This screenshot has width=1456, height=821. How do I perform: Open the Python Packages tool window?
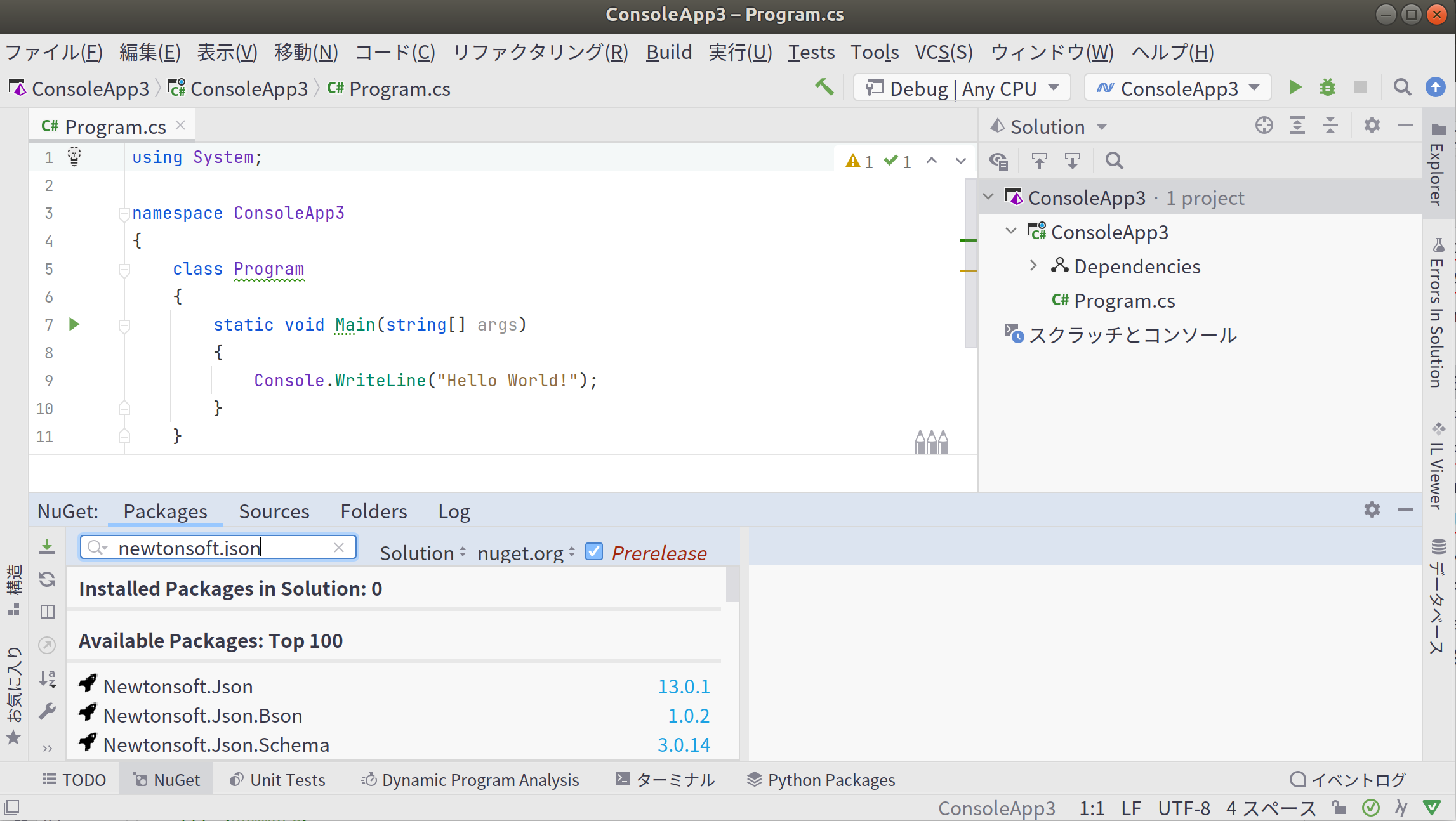coord(821,780)
